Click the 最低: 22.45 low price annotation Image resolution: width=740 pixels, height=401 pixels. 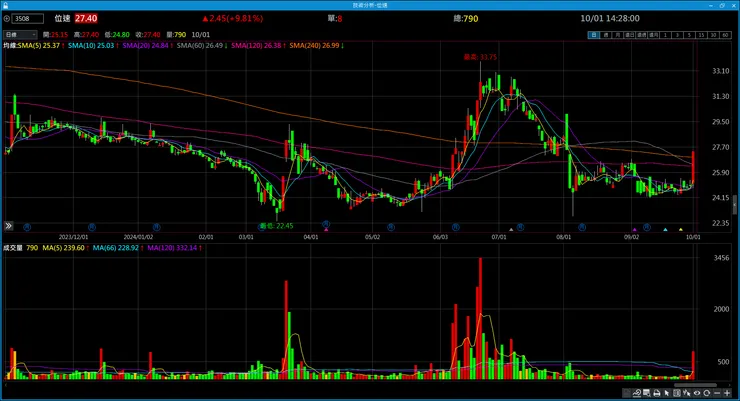276,226
